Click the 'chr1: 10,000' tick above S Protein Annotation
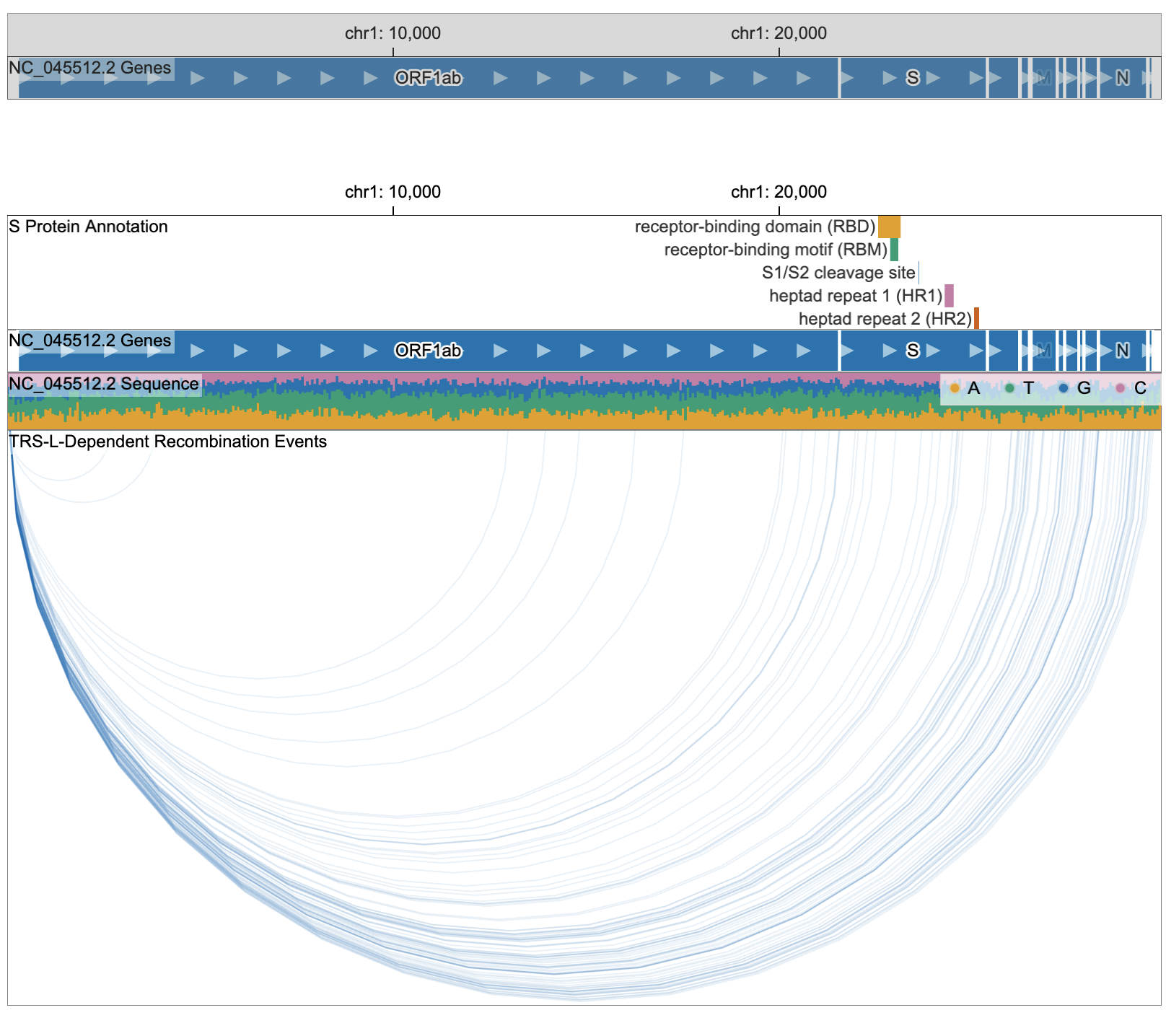 pyautogui.click(x=393, y=192)
